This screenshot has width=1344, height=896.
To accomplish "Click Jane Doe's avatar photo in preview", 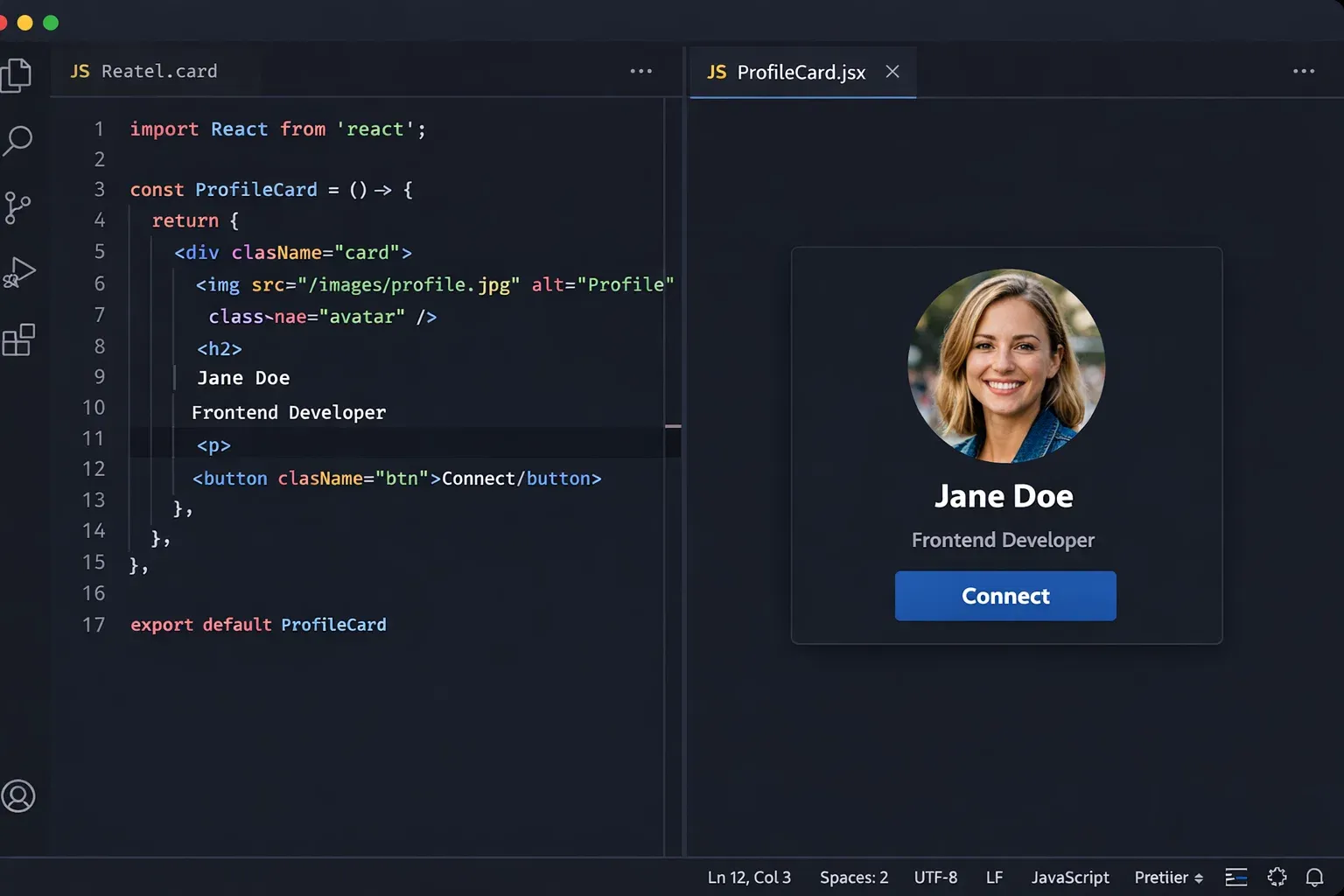I will (x=1006, y=366).
